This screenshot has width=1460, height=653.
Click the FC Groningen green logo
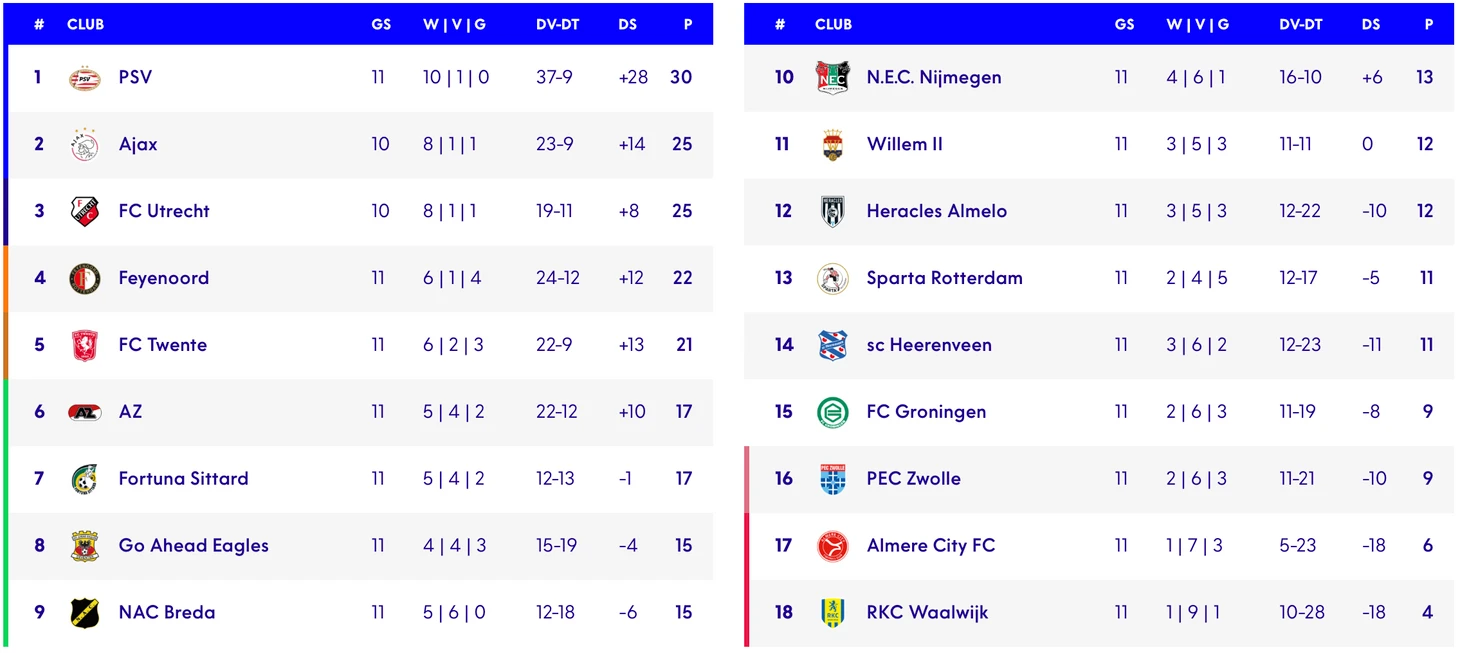click(x=833, y=412)
